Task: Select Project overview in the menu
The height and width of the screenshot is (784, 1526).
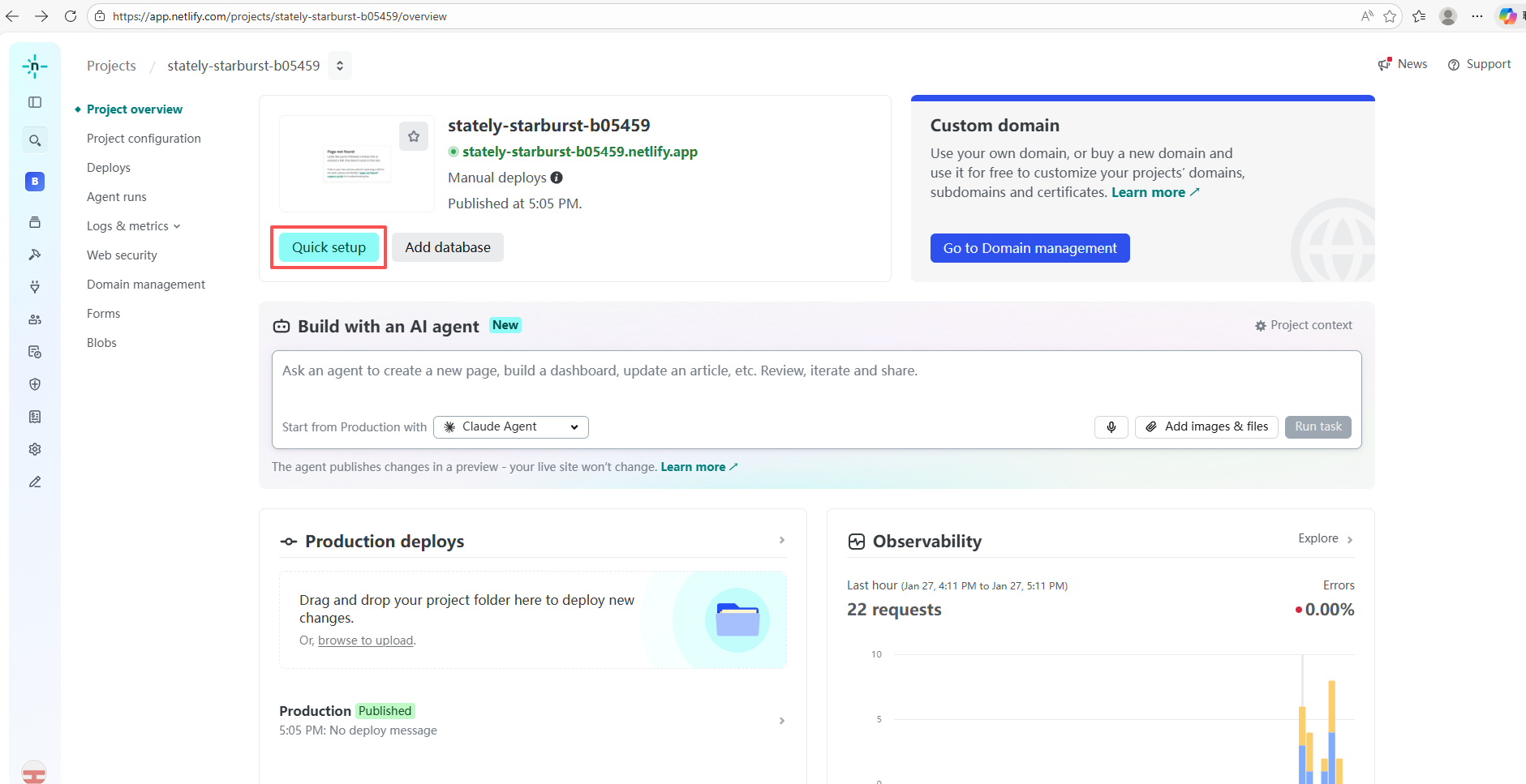Action: click(135, 109)
